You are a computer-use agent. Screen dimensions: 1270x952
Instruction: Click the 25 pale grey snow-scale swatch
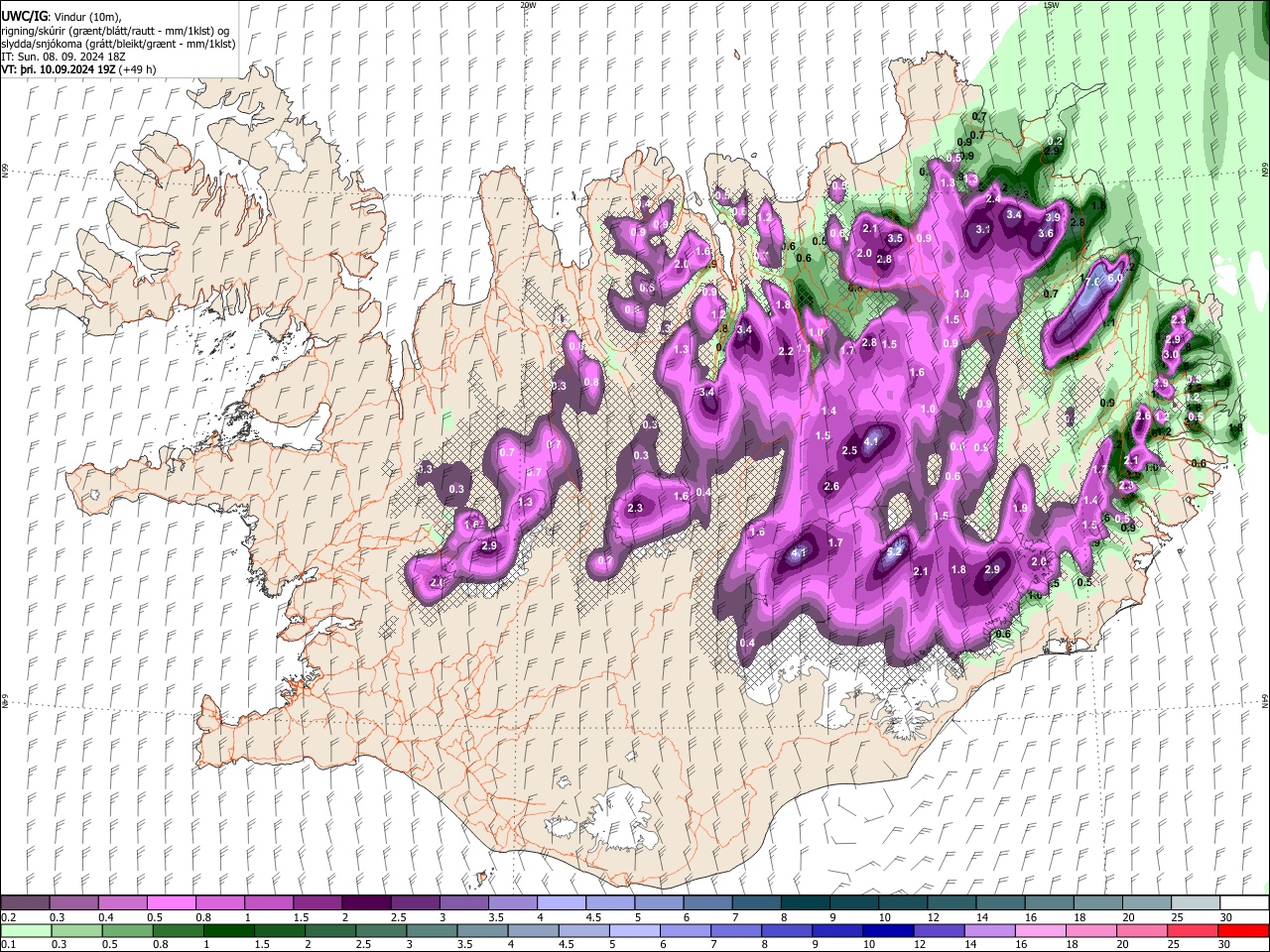(1196, 902)
